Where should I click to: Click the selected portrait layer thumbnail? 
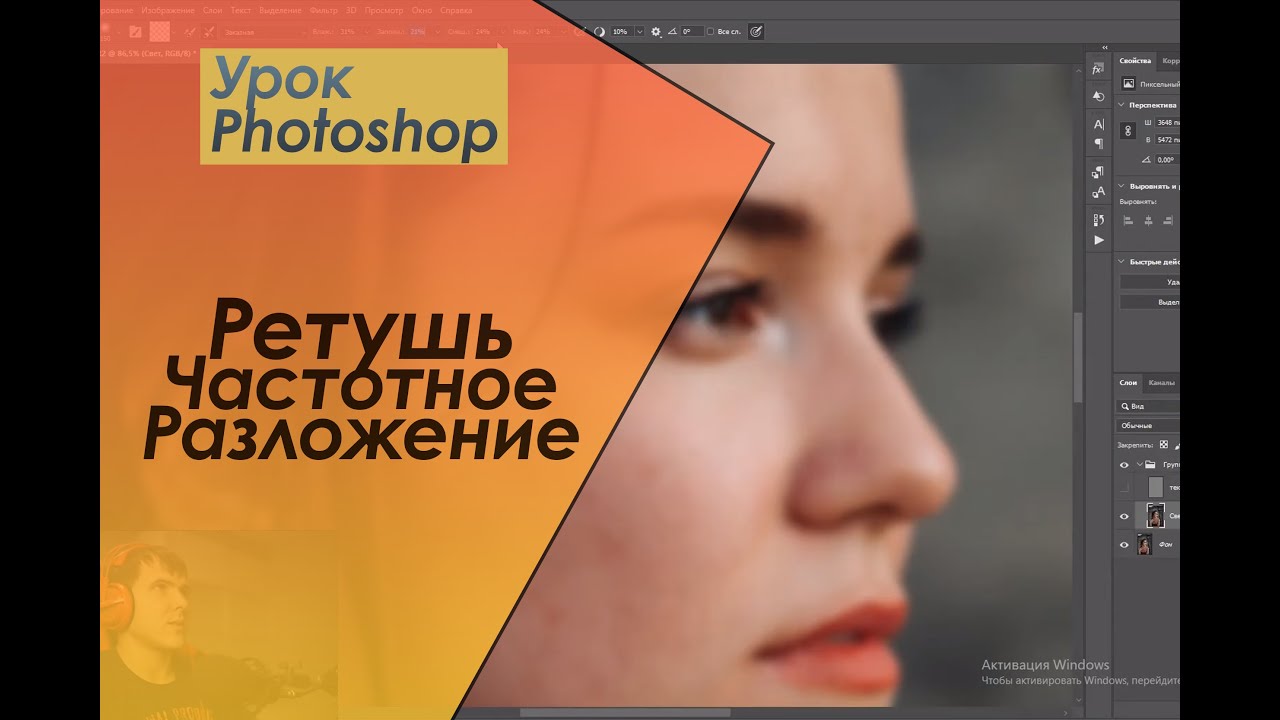[x=1156, y=516]
